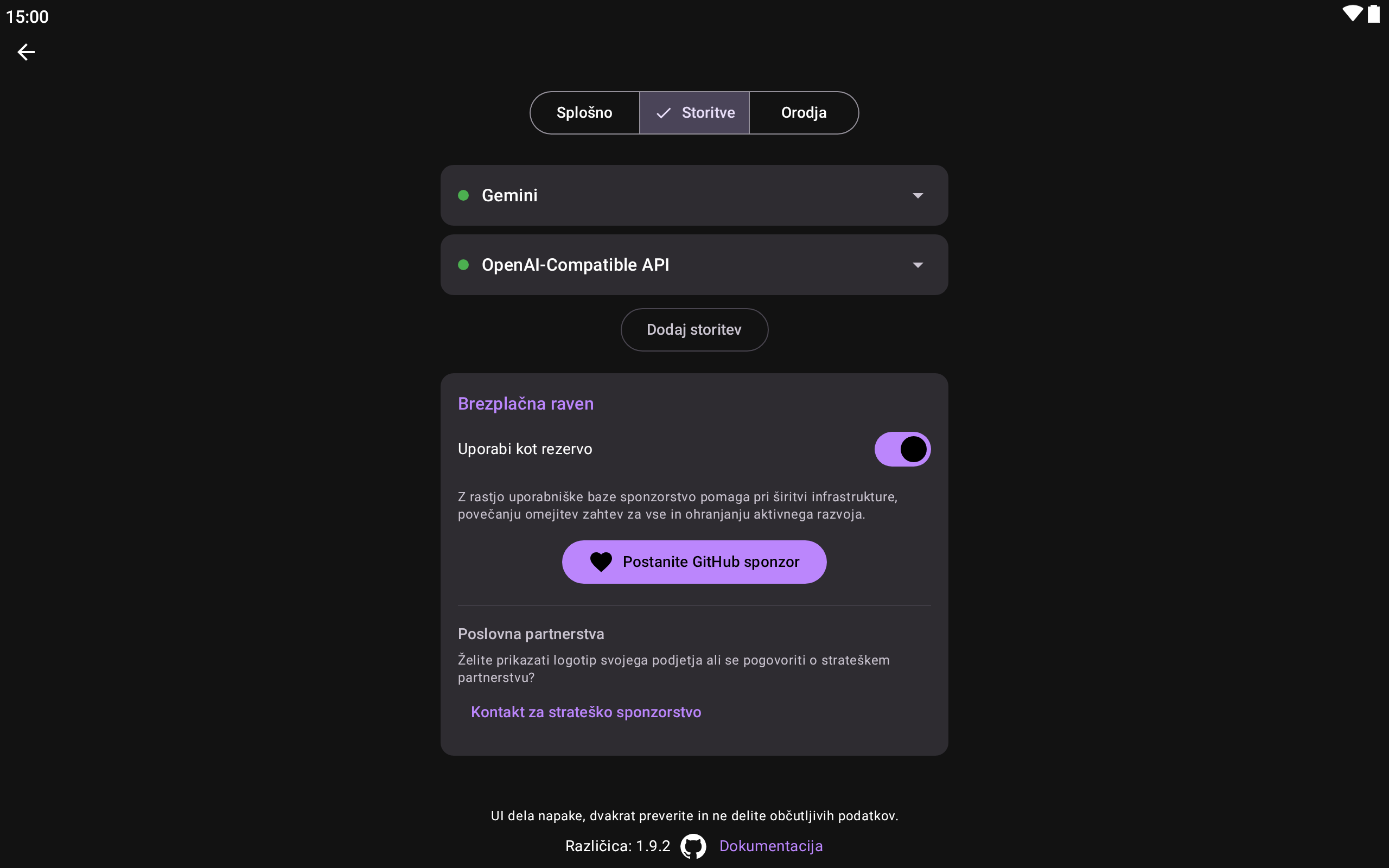Tap the Wi-Fi status icon
1389x868 pixels.
coord(1352,14)
